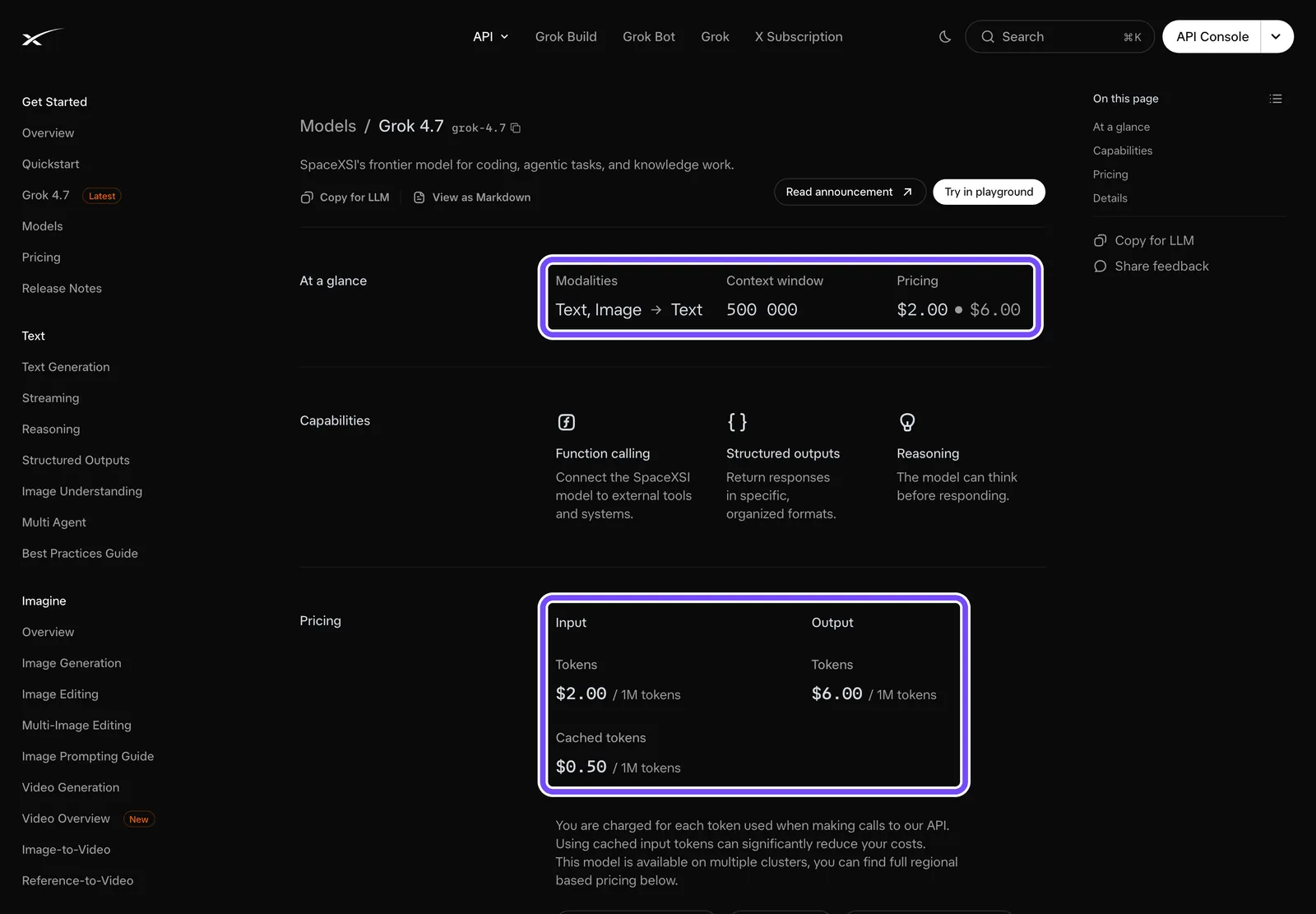The image size is (1316, 914).
Task: Open the API dropdown menu
Action: [491, 37]
